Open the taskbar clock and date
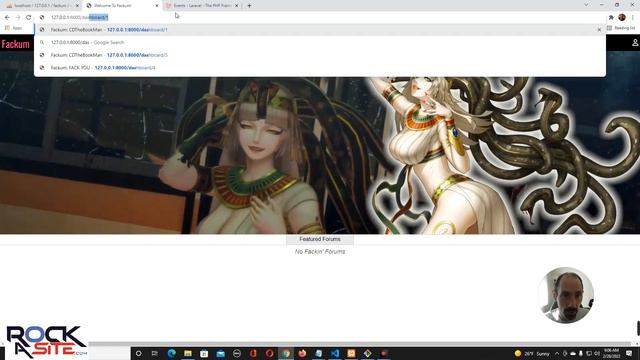This screenshot has width=640, height=360. point(611,353)
